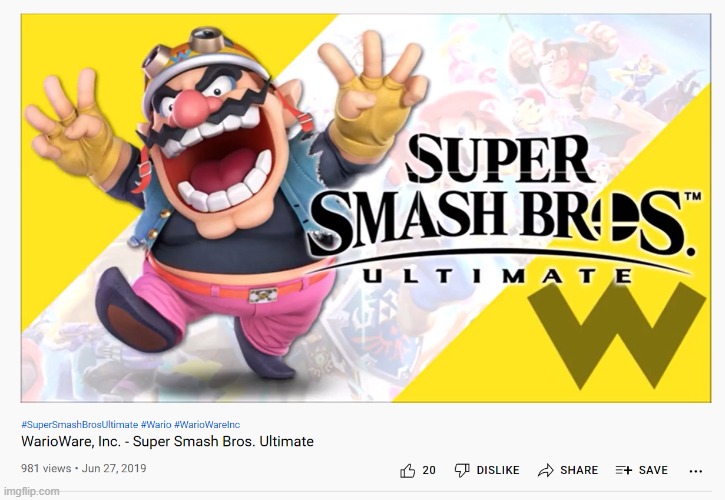The width and height of the screenshot is (725, 500).
Task: Open the #Wario hashtag link
Action: coord(156,425)
